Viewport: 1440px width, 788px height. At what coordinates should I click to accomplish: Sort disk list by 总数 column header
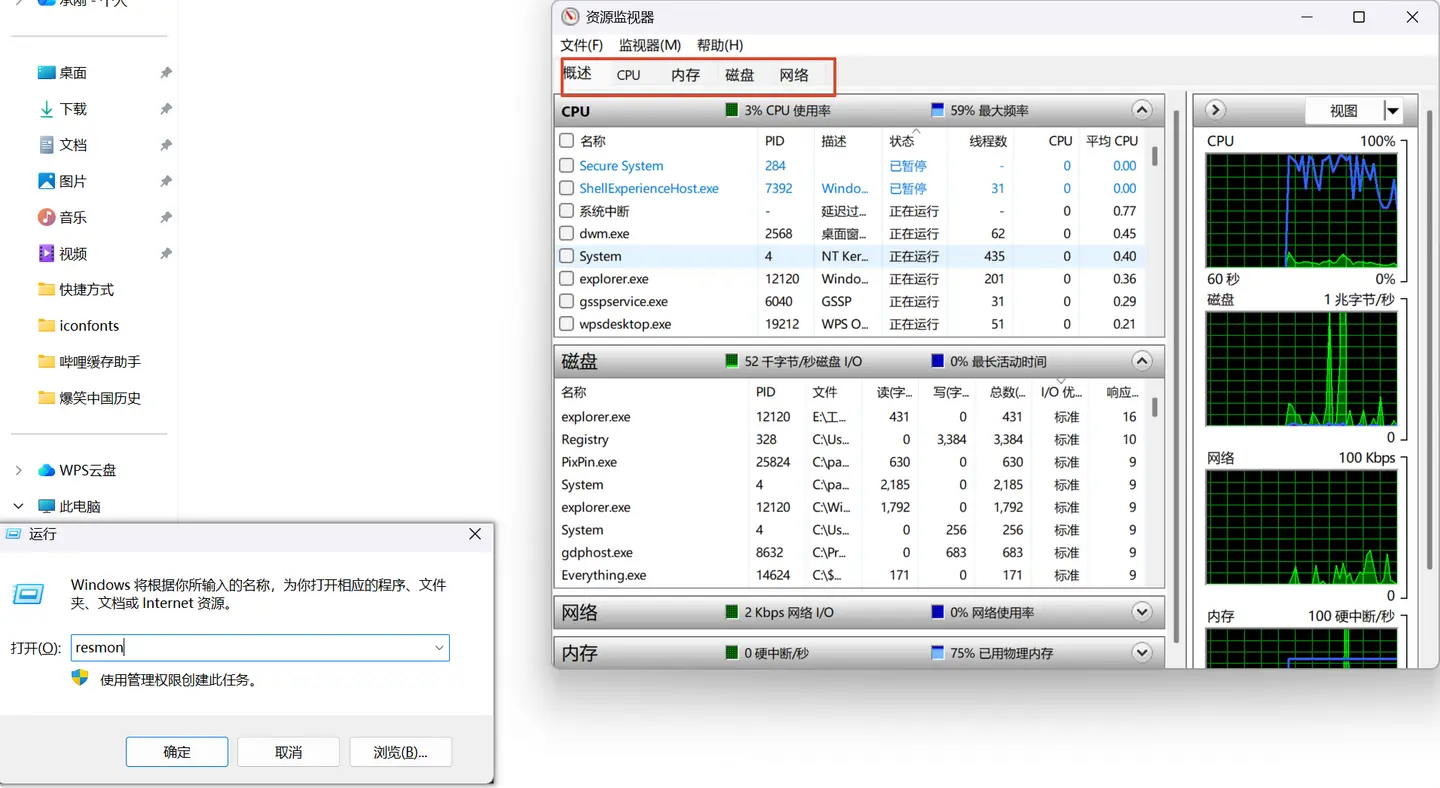[1008, 392]
